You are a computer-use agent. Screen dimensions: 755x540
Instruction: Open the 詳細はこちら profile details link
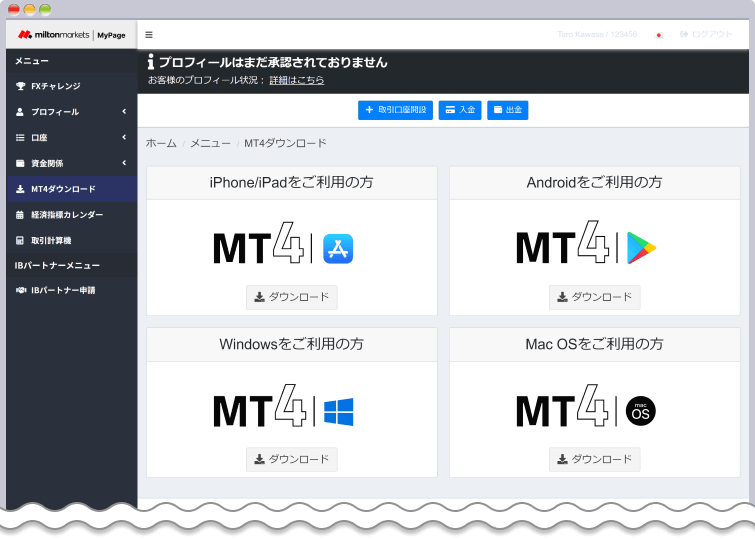pos(297,80)
